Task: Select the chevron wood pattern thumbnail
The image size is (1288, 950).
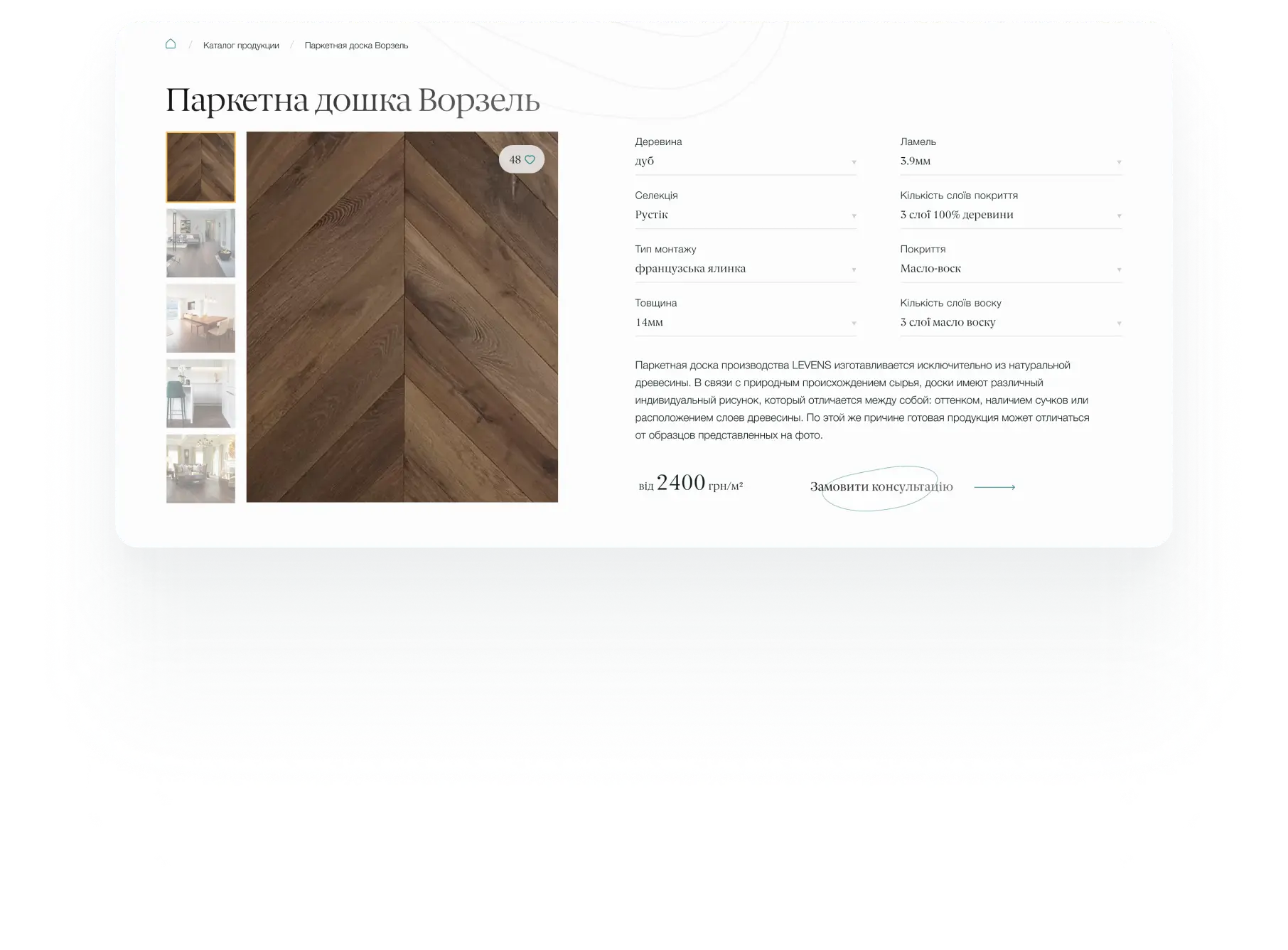Action: [x=201, y=167]
